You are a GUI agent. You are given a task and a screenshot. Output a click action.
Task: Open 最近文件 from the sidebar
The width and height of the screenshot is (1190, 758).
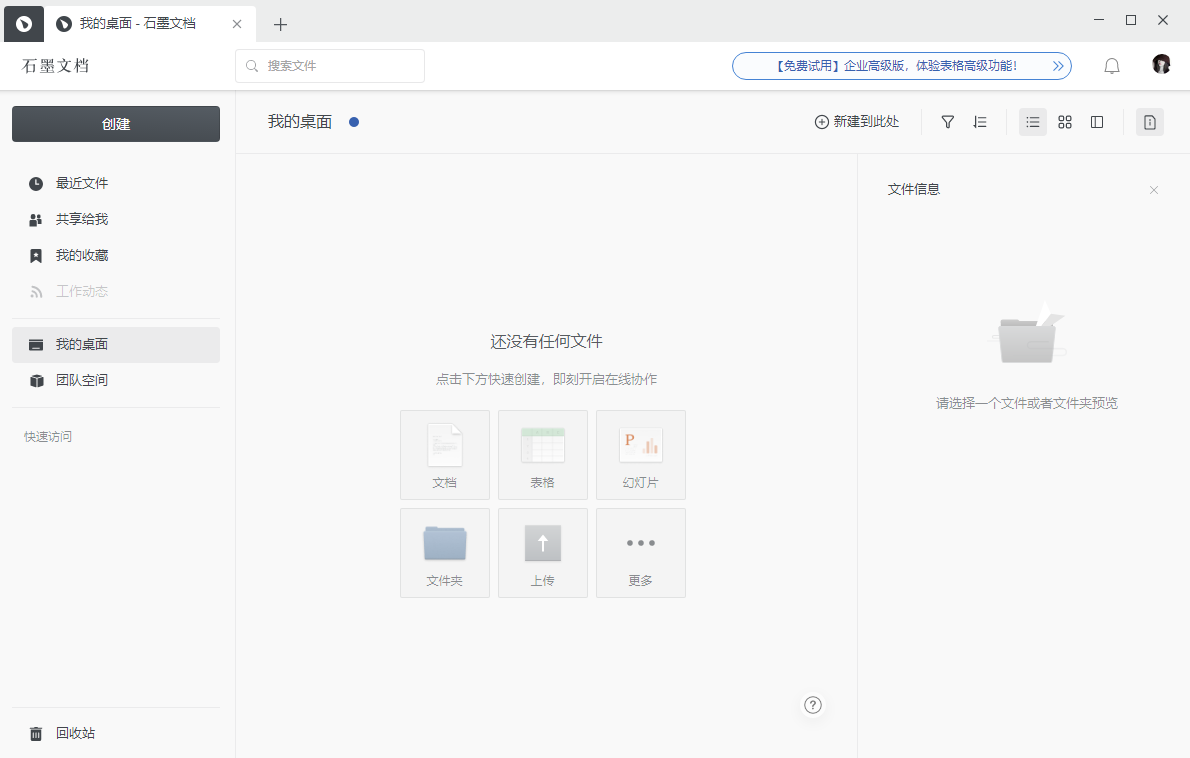pos(82,183)
